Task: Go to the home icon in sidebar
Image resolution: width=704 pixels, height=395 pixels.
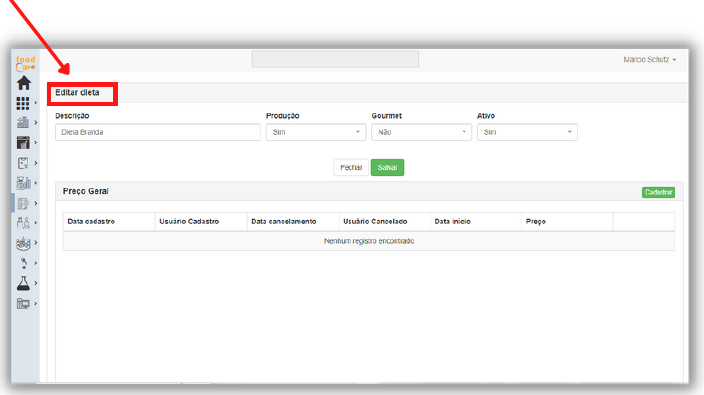Action: 24,83
